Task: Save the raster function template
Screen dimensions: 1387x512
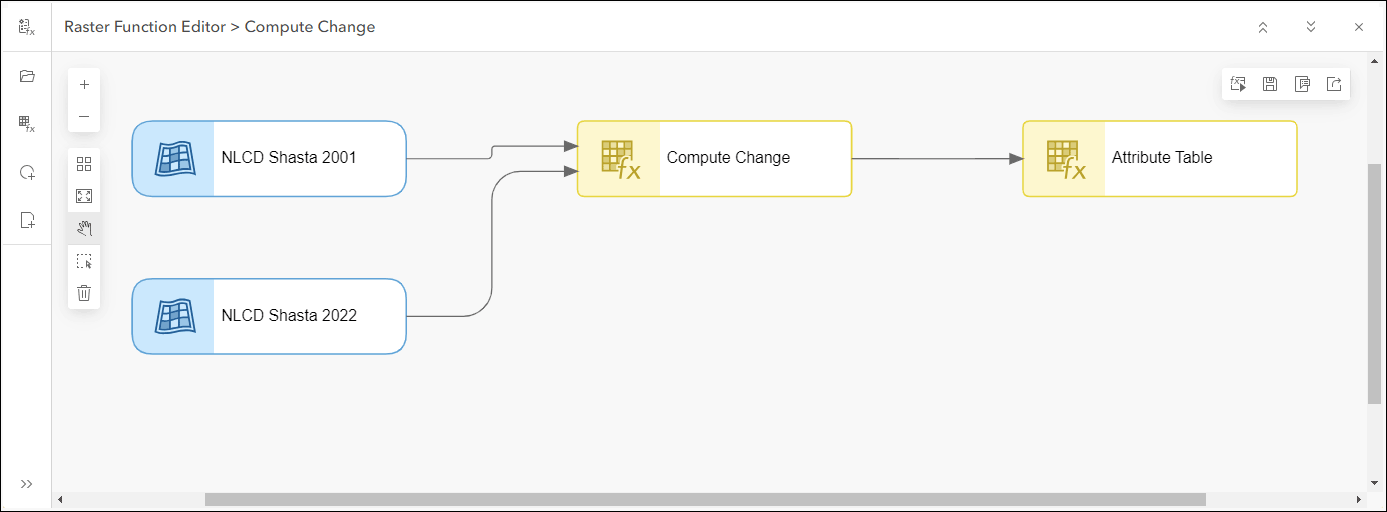Action: [x=1270, y=84]
